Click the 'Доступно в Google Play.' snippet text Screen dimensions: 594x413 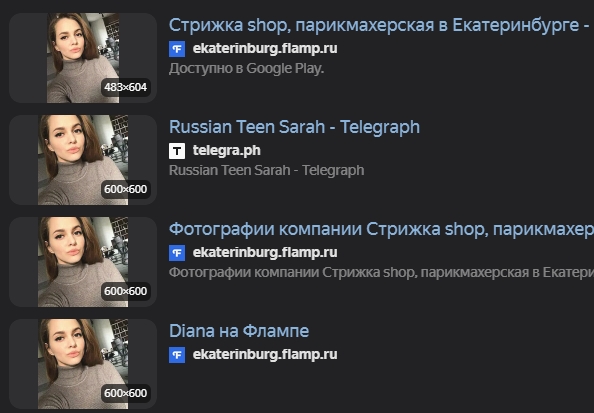(247, 69)
